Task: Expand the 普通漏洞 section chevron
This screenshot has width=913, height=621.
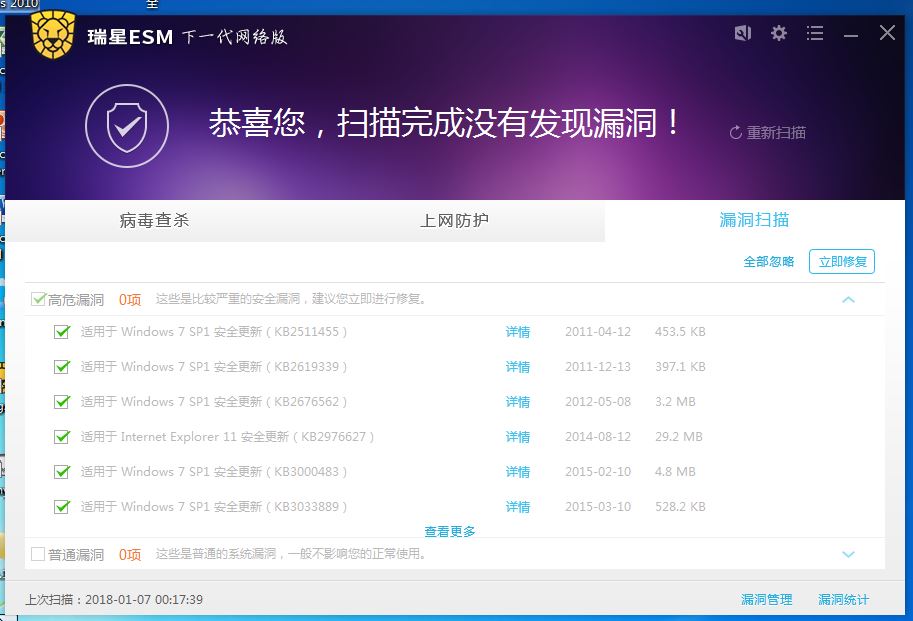Action: coord(848,554)
